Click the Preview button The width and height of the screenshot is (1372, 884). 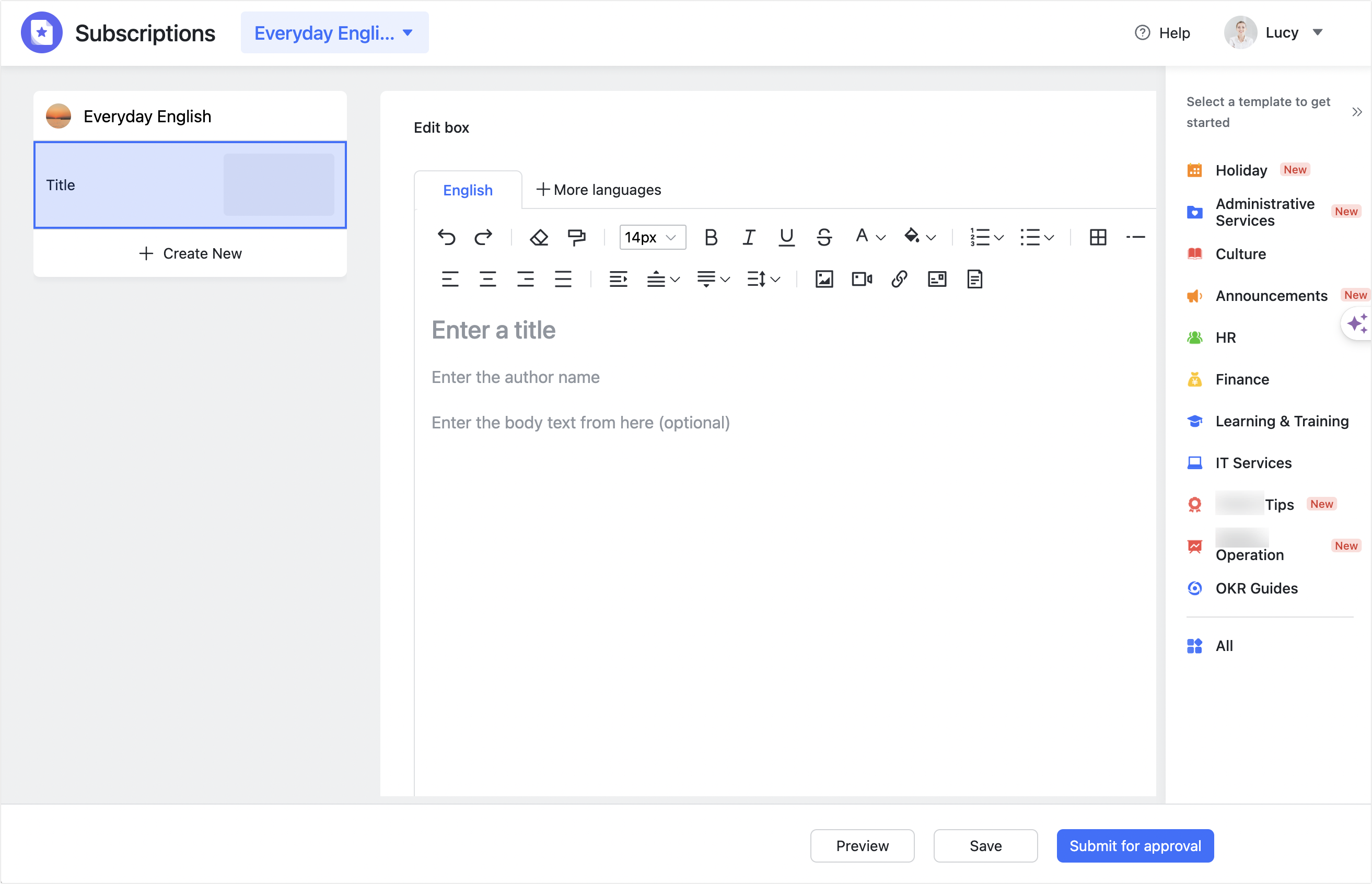pyautogui.click(x=862, y=845)
